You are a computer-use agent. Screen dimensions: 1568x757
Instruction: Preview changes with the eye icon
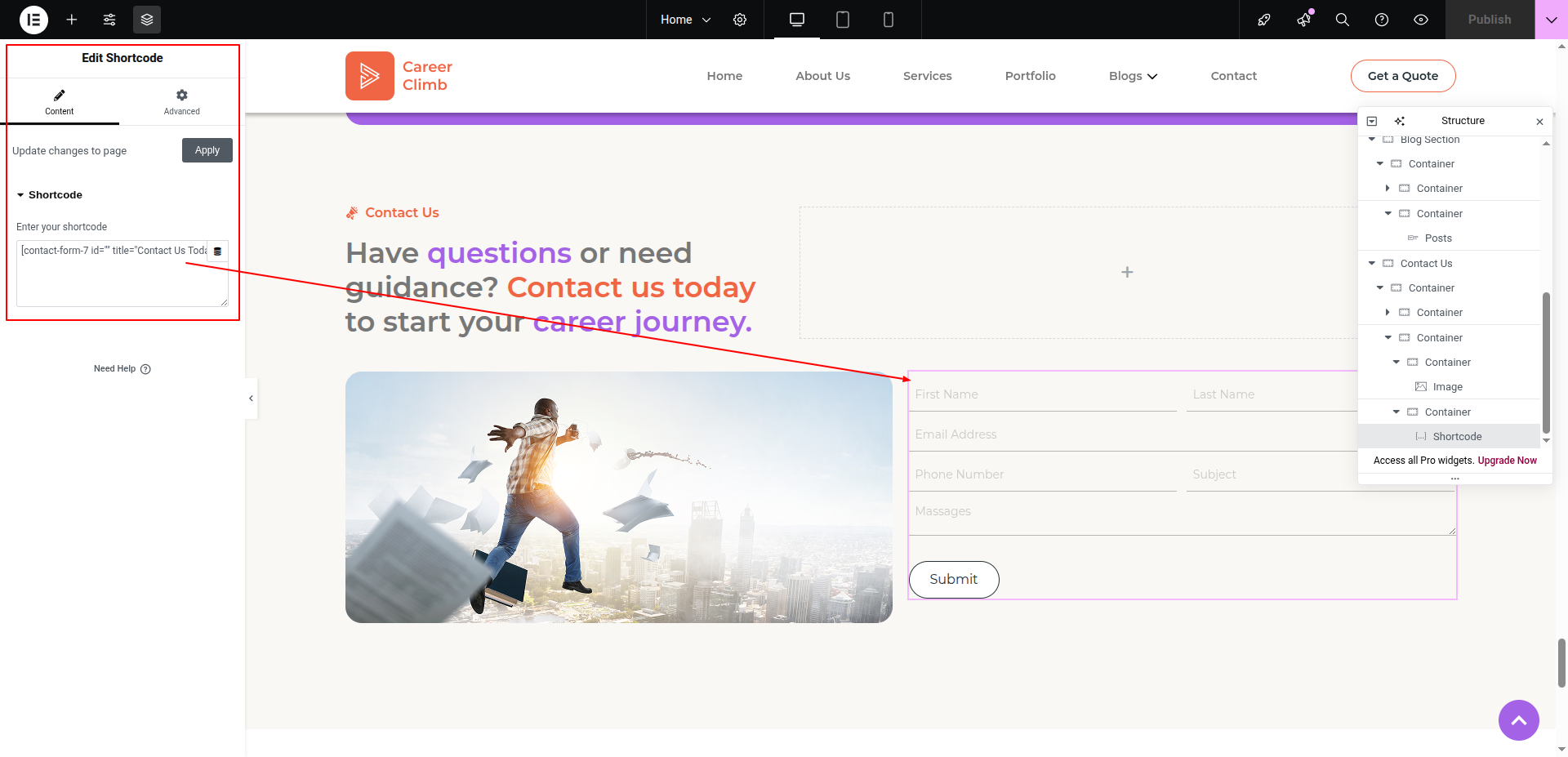pos(1421,20)
